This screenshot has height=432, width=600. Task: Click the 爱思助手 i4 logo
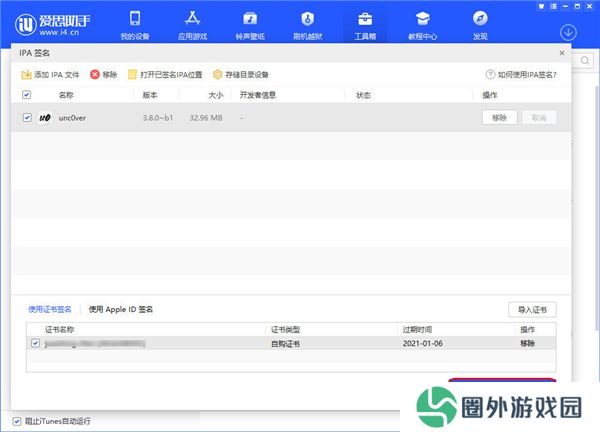52,24
